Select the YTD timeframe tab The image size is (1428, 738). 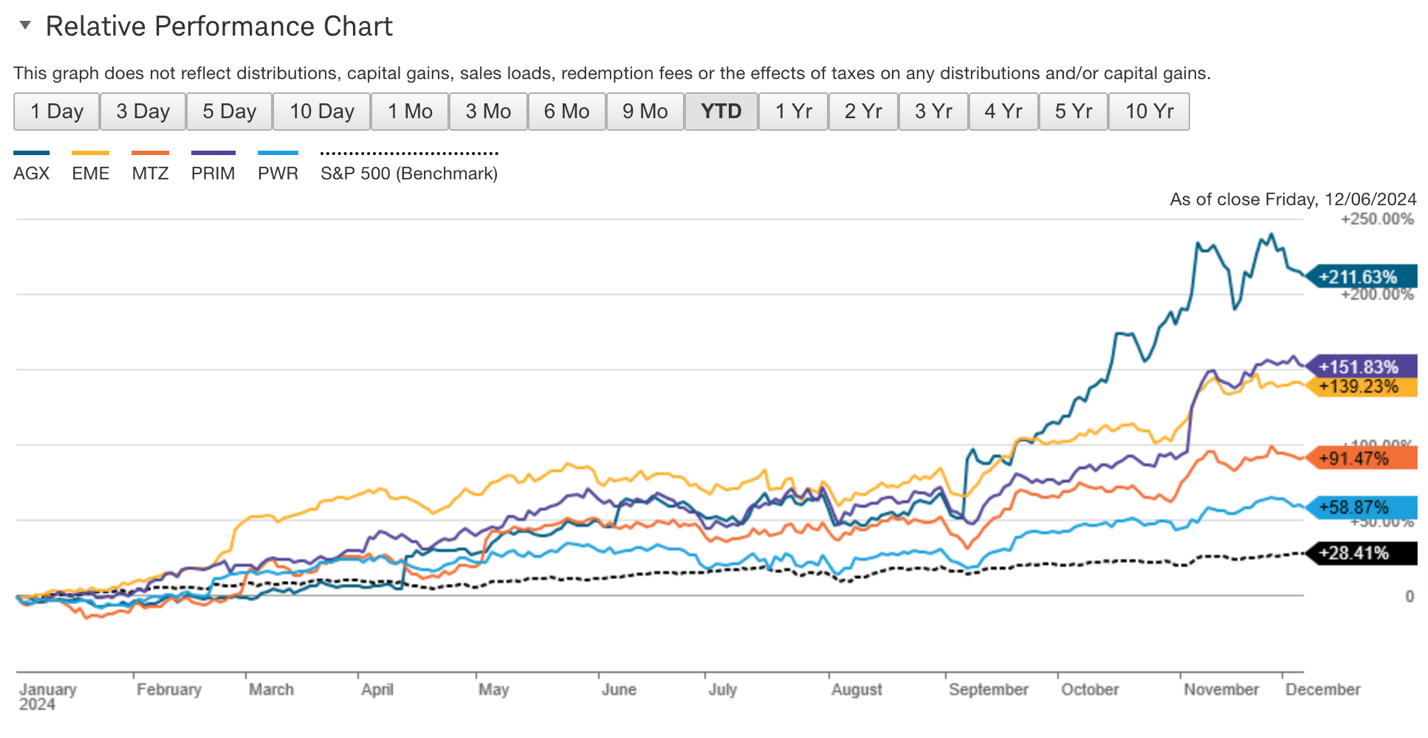coord(721,111)
